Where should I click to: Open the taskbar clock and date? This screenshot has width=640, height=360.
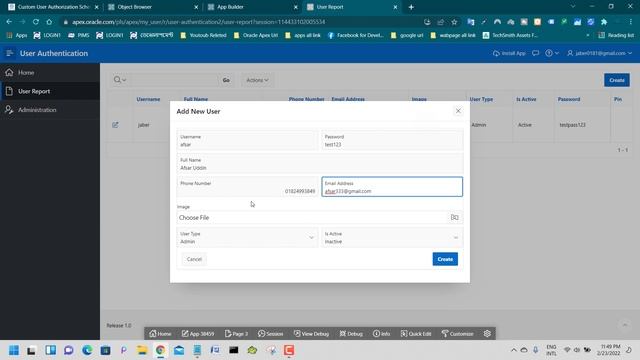coord(610,350)
